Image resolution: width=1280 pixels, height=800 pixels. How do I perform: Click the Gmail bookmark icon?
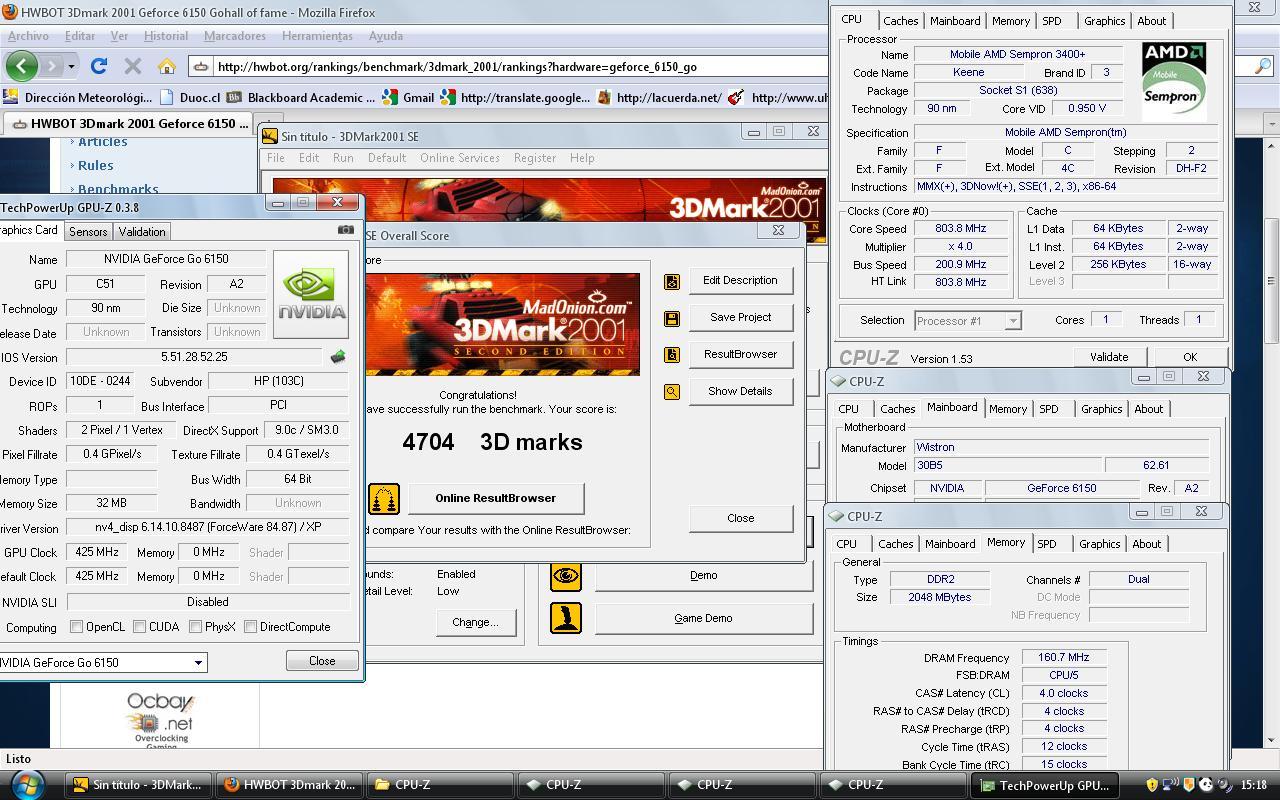(391, 97)
